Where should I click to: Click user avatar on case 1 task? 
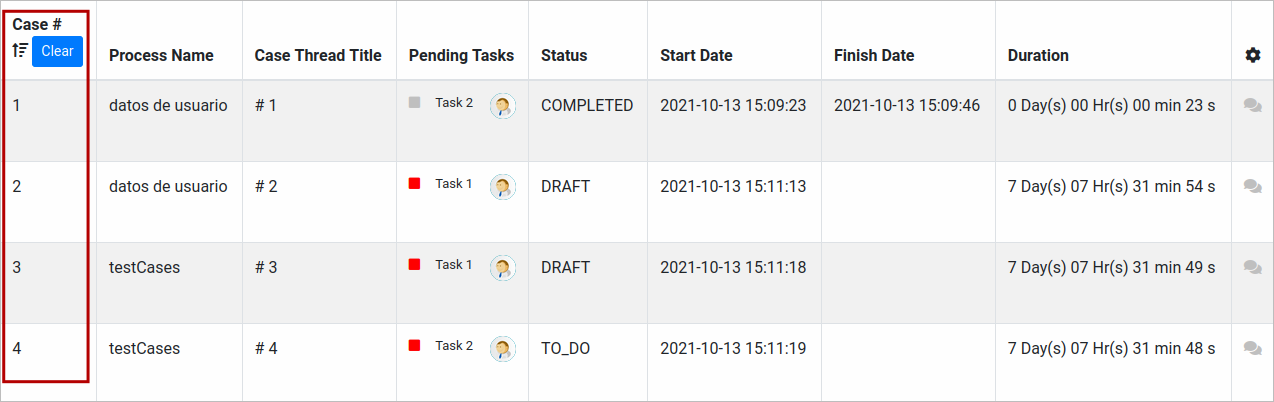[503, 106]
